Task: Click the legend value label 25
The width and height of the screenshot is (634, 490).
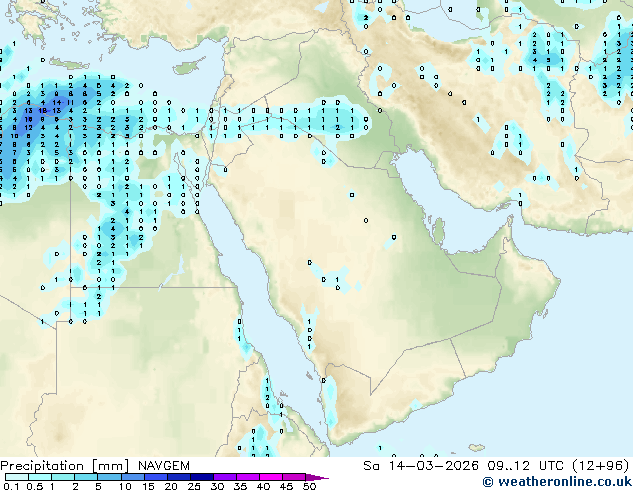Action: [194, 486]
